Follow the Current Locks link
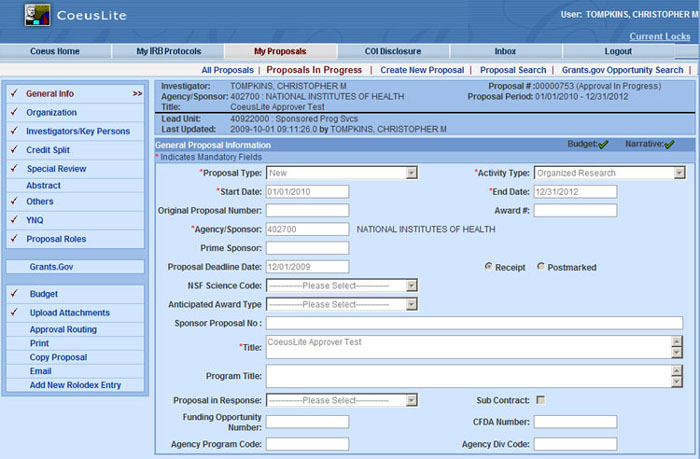The image size is (700, 459). 659,36
